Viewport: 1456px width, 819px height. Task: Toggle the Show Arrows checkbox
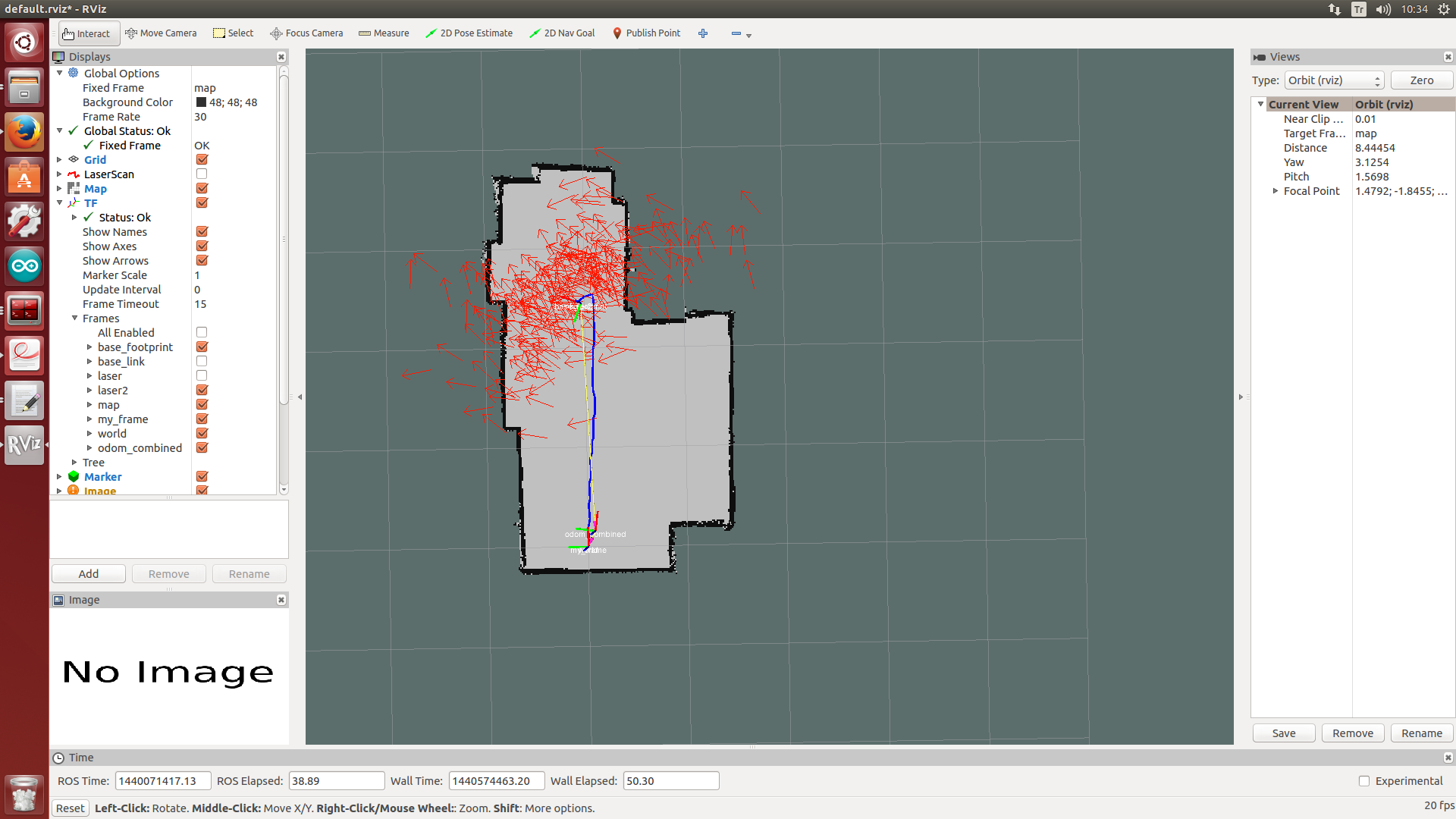click(202, 260)
